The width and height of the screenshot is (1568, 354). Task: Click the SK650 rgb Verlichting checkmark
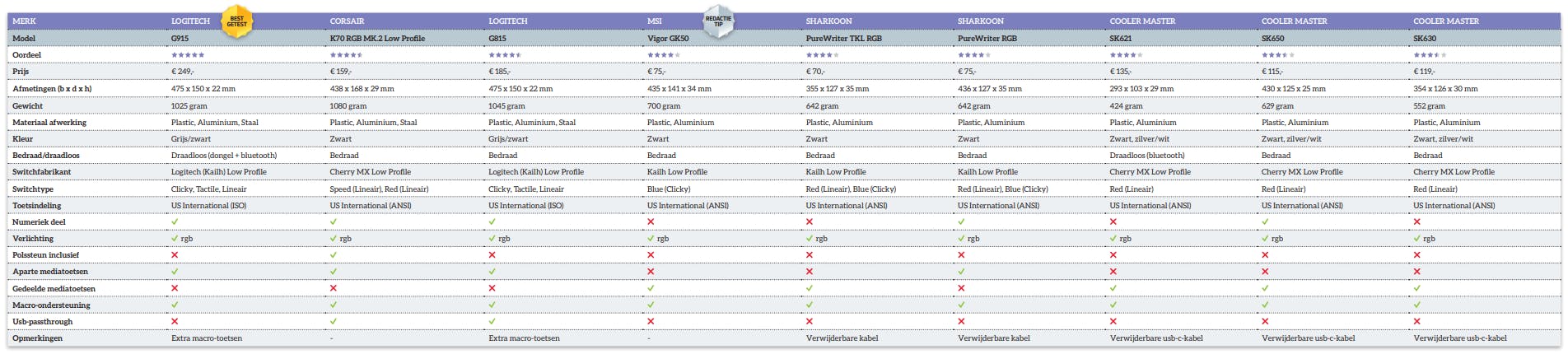coord(1266,239)
